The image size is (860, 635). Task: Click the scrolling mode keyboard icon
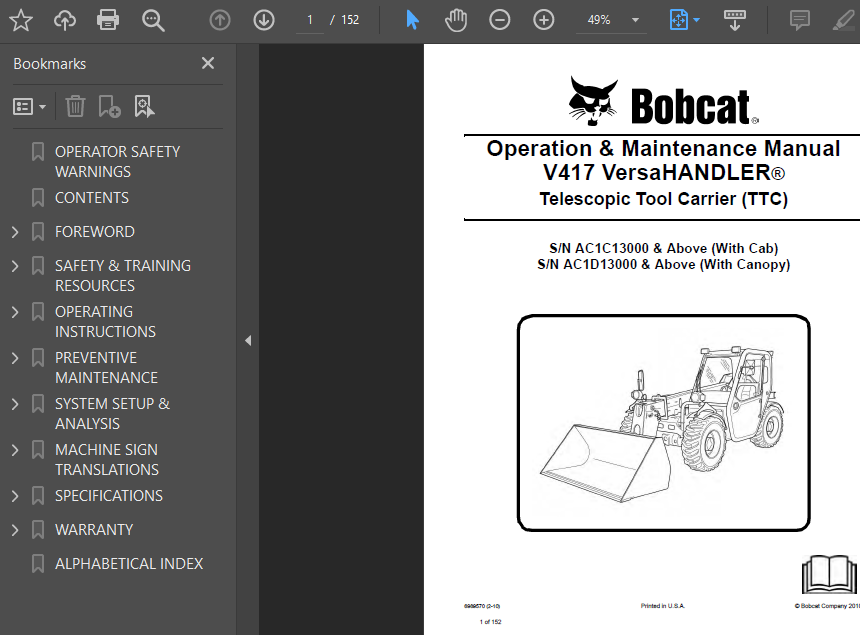tap(734, 20)
